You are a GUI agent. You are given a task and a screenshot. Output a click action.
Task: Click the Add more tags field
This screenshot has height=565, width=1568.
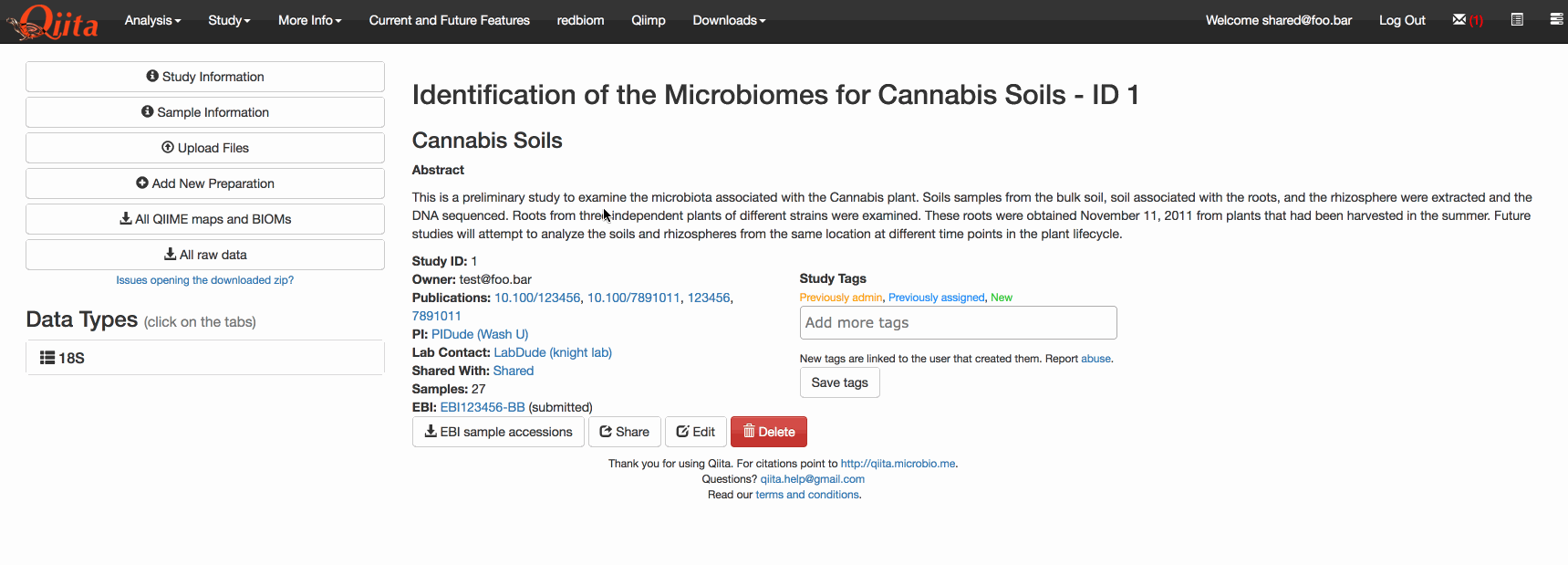point(957,323)
